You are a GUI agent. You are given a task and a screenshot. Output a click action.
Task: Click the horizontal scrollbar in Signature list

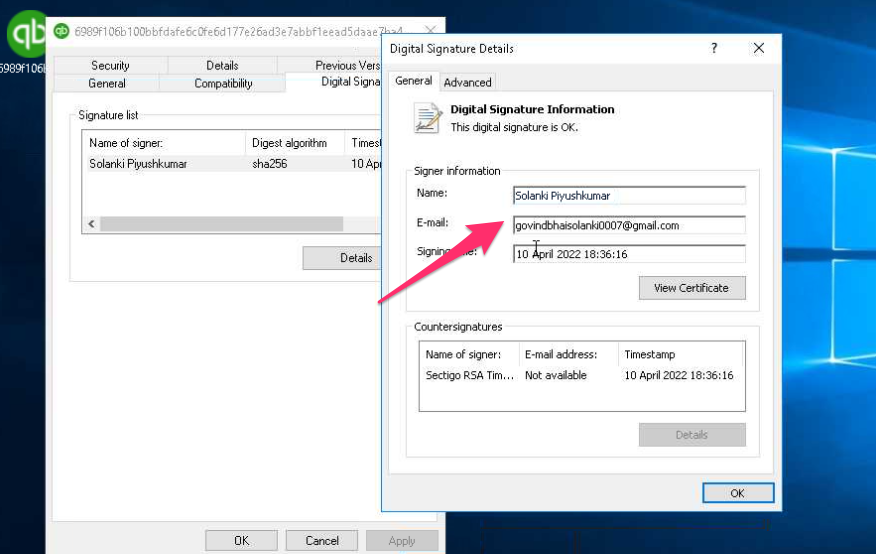(221, 224)
